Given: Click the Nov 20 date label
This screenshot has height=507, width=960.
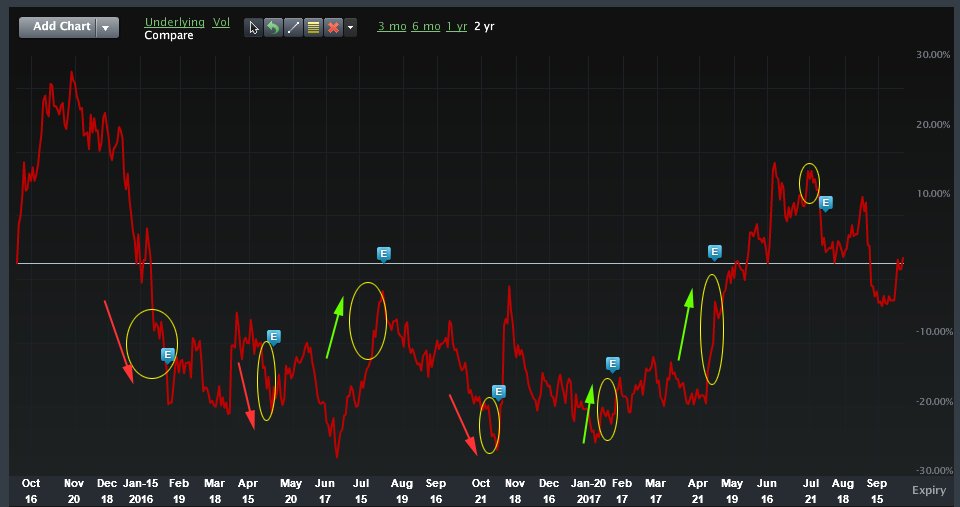Looking at the screenshot, I should click(x=74, y=491).
